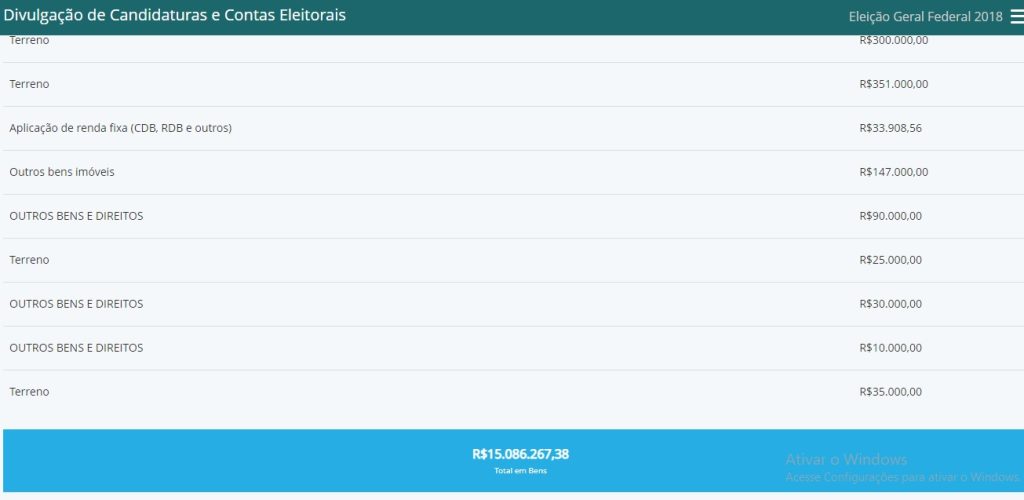Viewport: 1024px width, 500px height.
Task: Click the R$147.000,00 amount
Action: click(893, 172)
